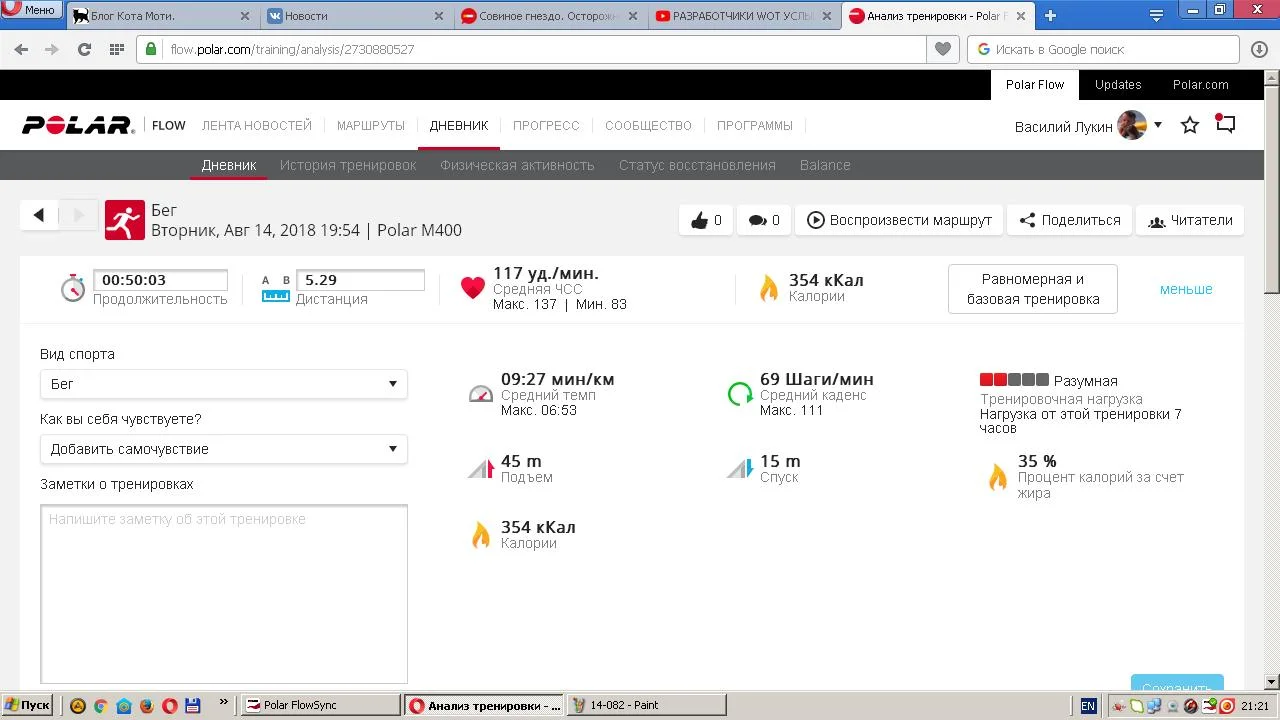The image size is (1280, 720).
Task: Click the heart bookmark icon in address bar
Action: 942,49
